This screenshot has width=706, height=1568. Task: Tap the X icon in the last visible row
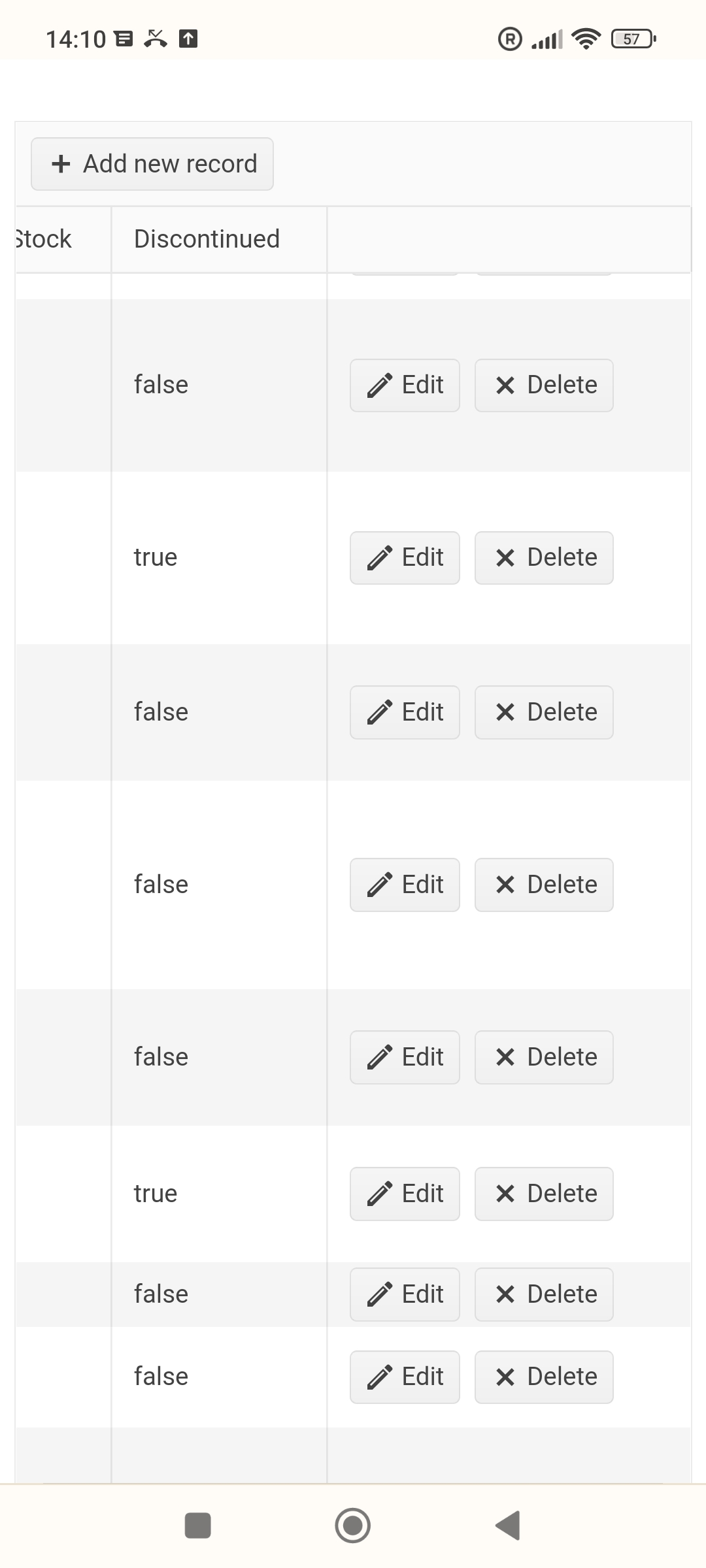[x=505, y=1377]
